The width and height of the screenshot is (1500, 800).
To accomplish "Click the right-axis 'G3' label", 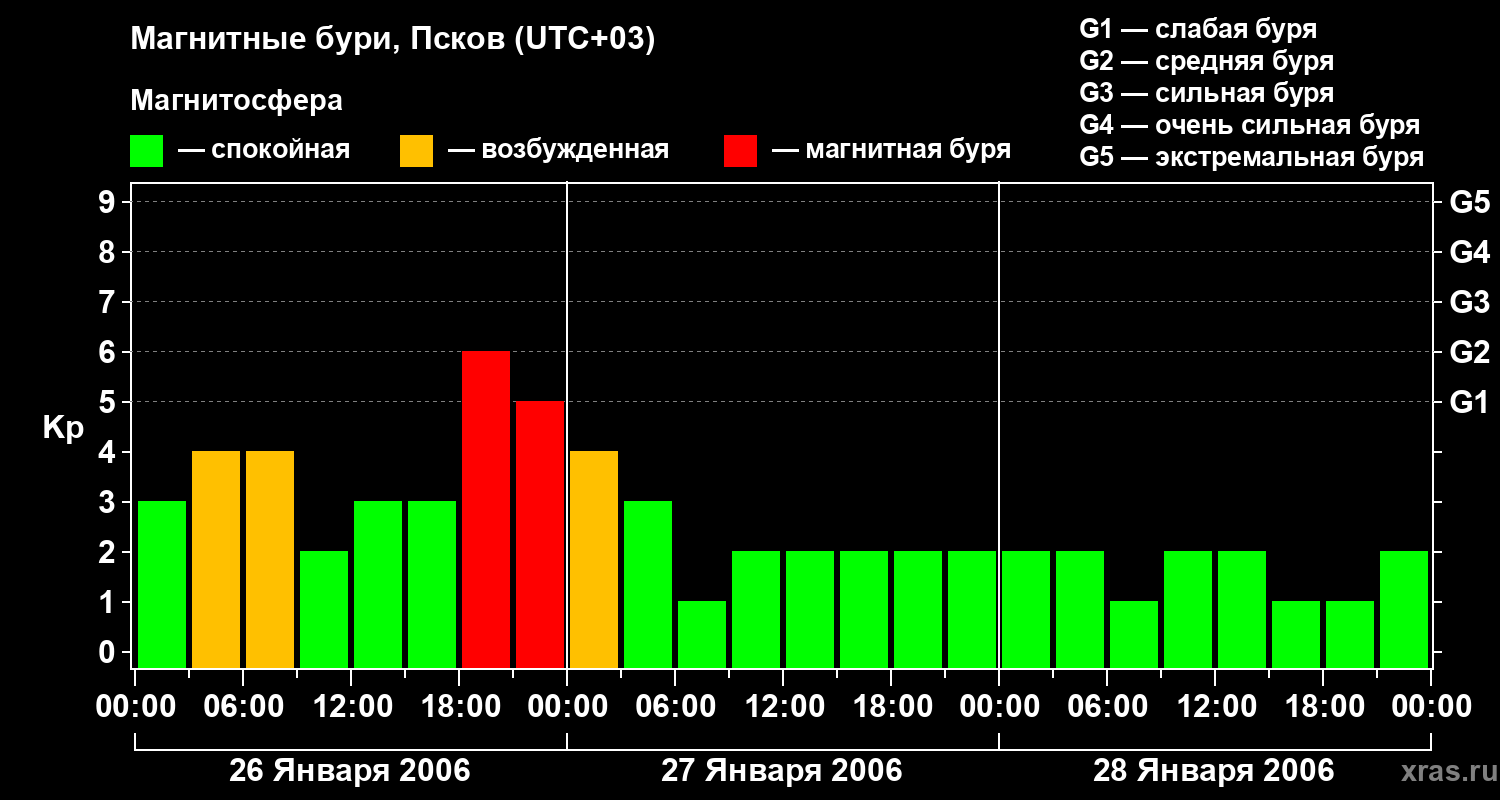I will 1470,302.
